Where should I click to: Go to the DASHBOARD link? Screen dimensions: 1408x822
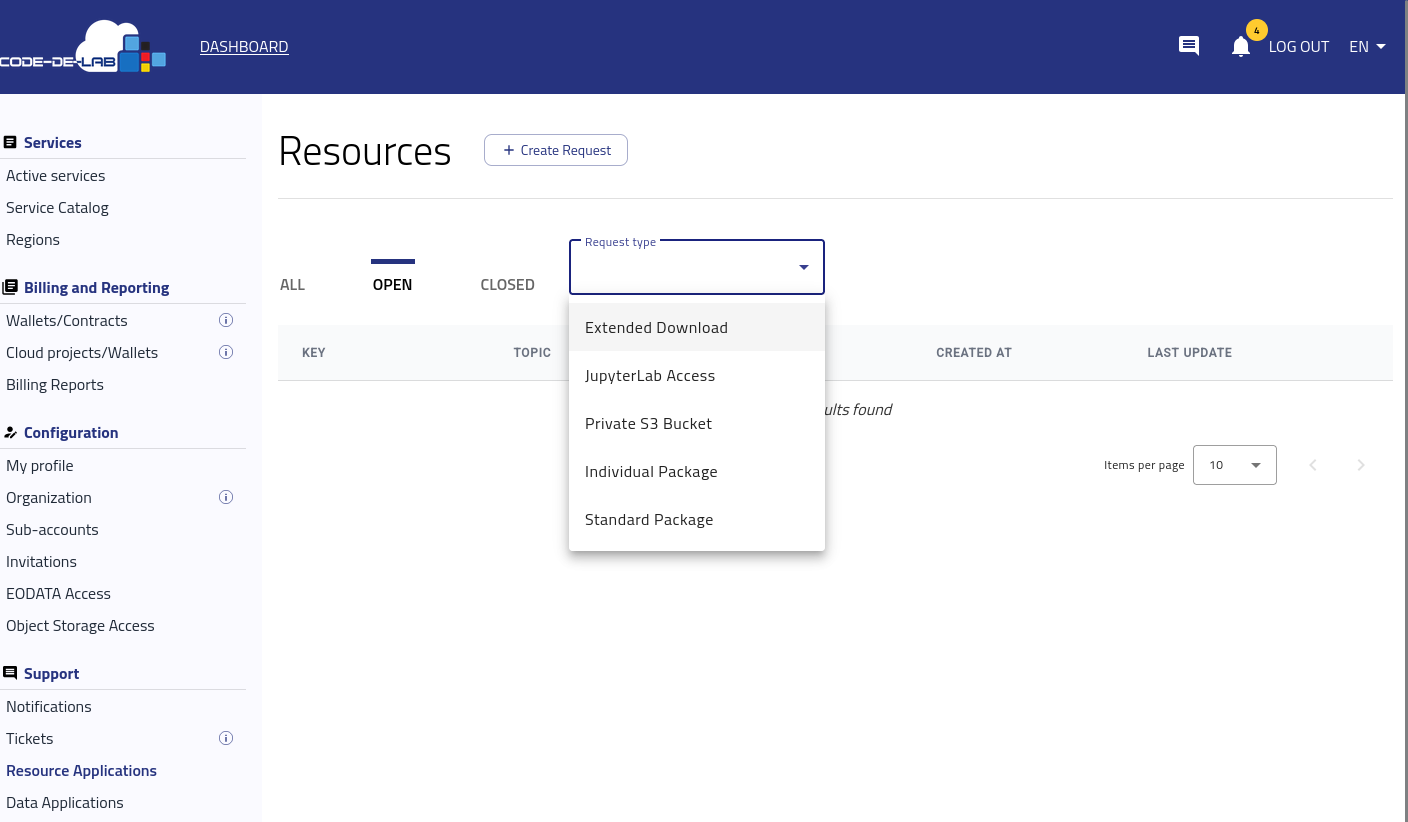point(244,47)
